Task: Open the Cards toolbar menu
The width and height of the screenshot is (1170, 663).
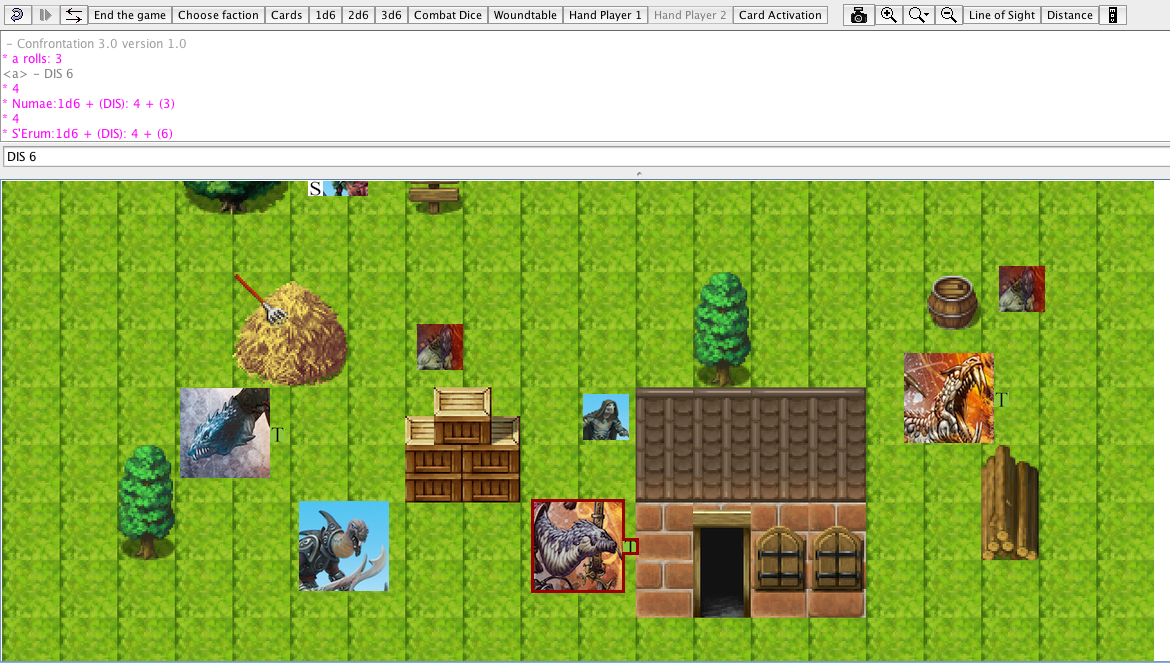Action: point(287,15)
